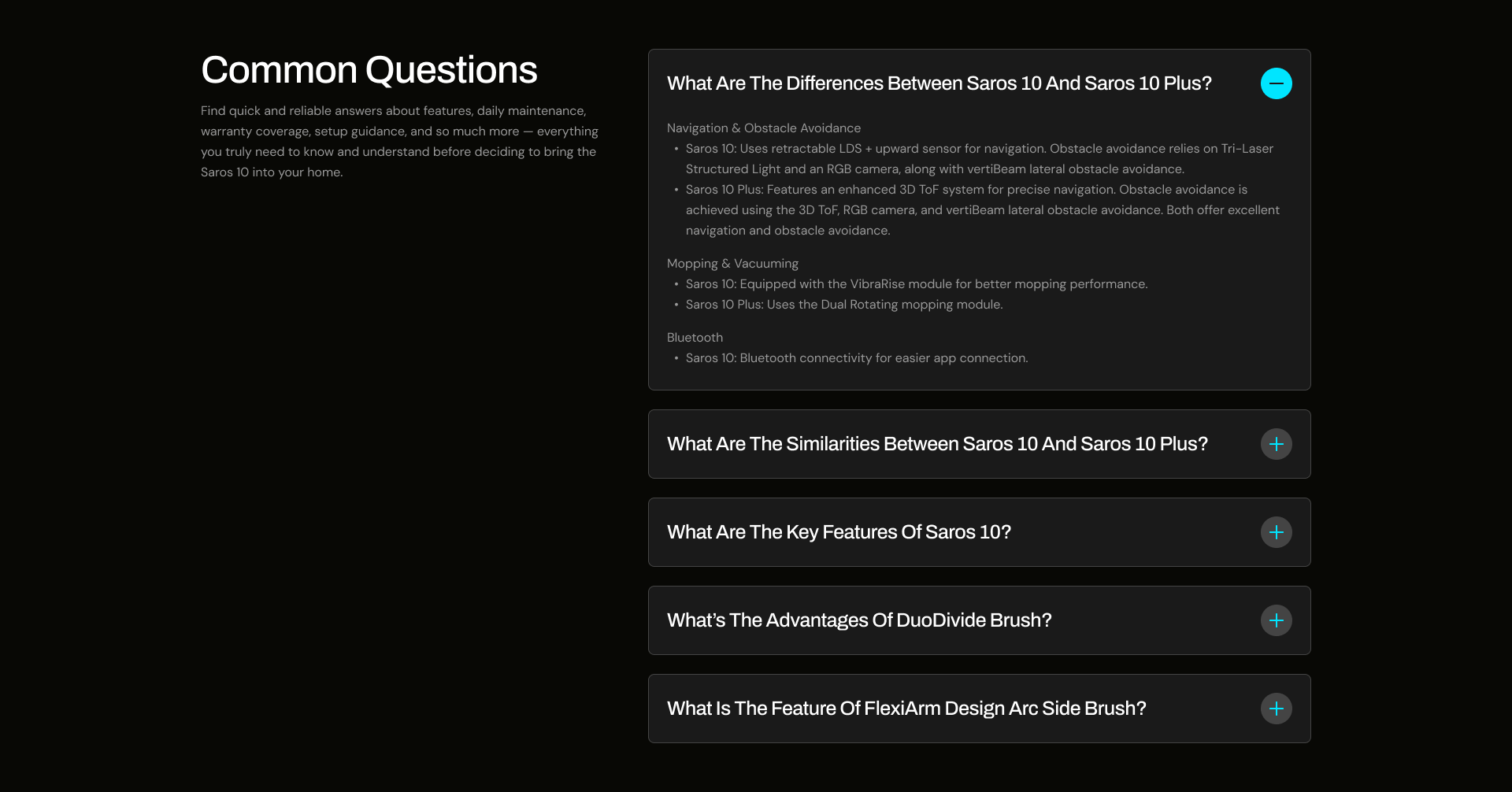
Task: Click the 'What Are The Differences' question title
Action: coord(939,83)
